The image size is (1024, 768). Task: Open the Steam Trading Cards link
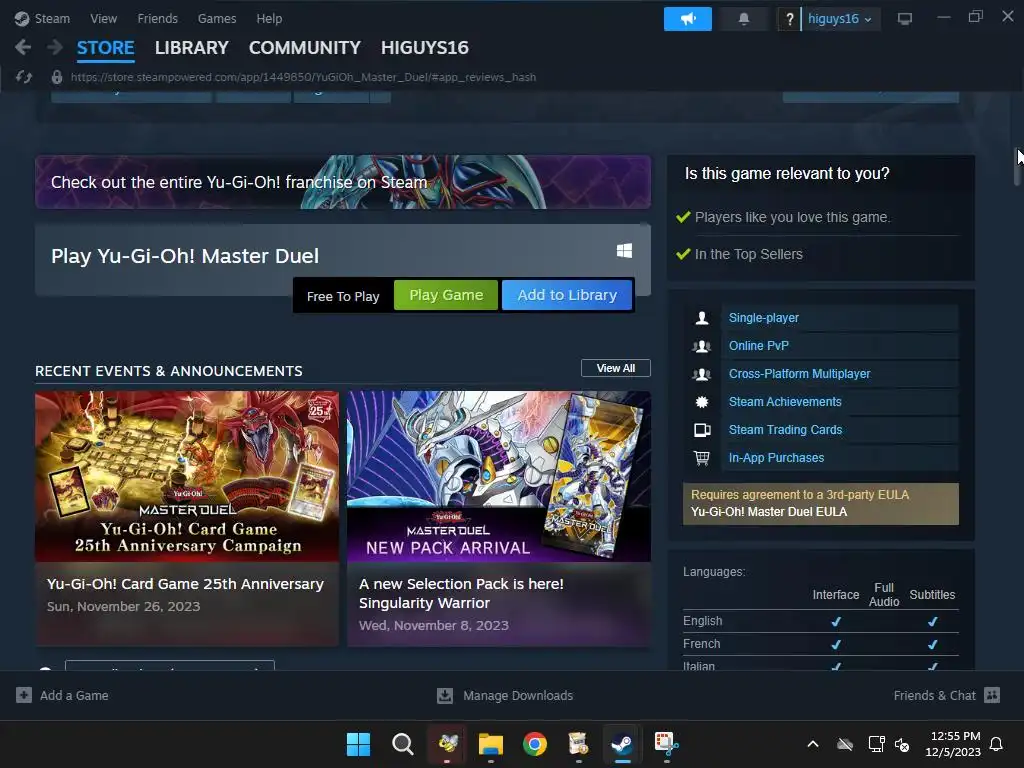785,430
